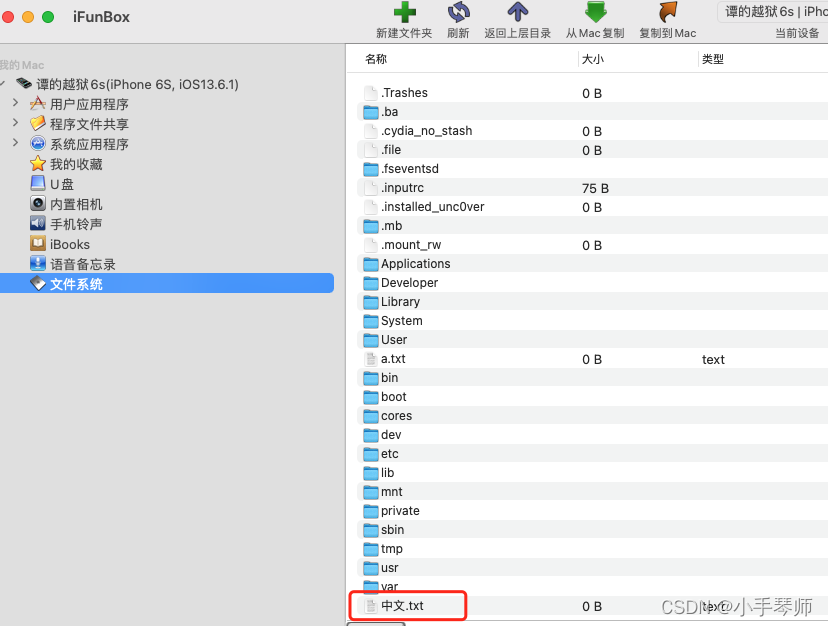828x626 pixels.
Task: Click the 程序文件共享 folder icon
Action: [37, 123]
